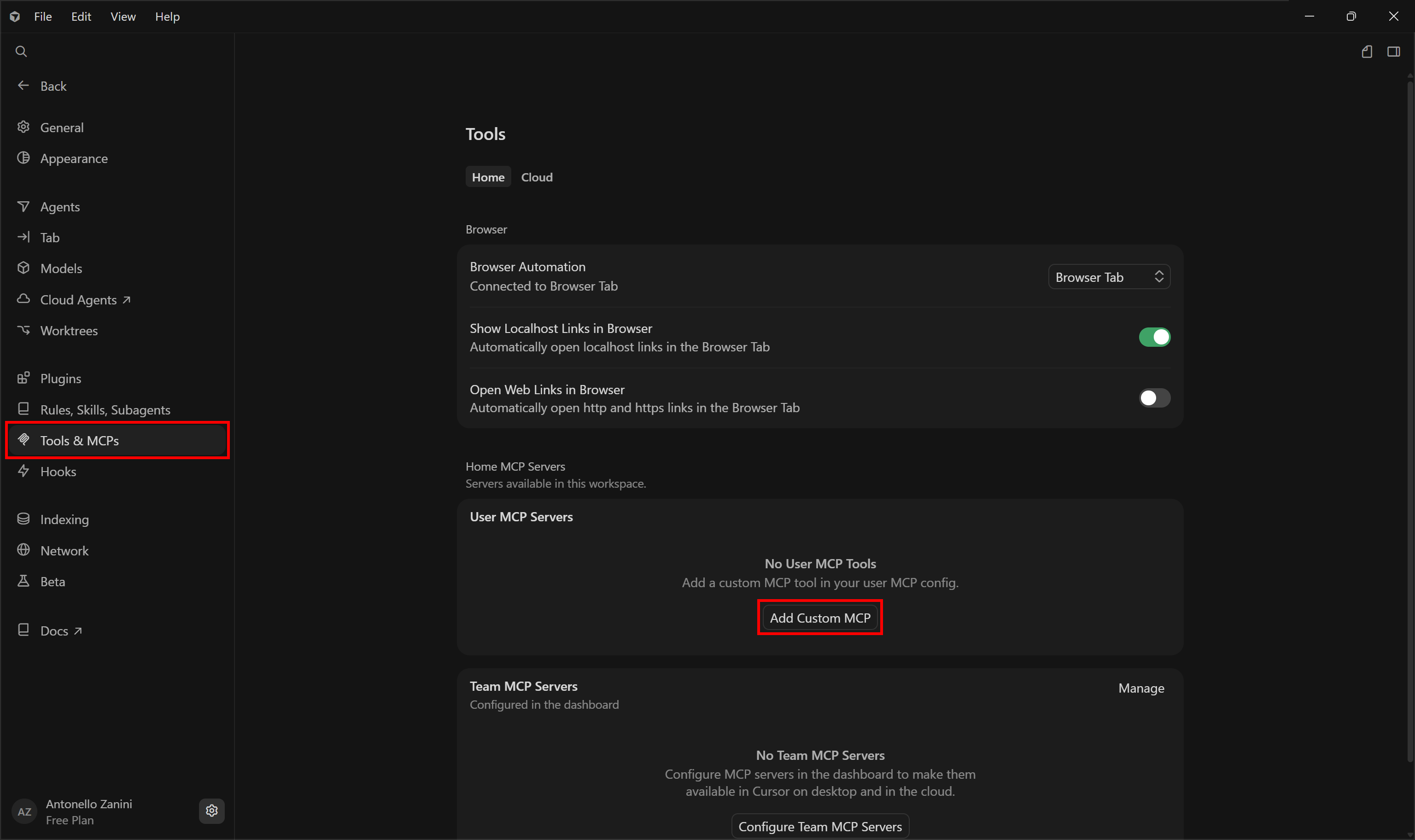Click the Agents funnel icon
Screen dimensions: 1415x840
tap(23, 207)
